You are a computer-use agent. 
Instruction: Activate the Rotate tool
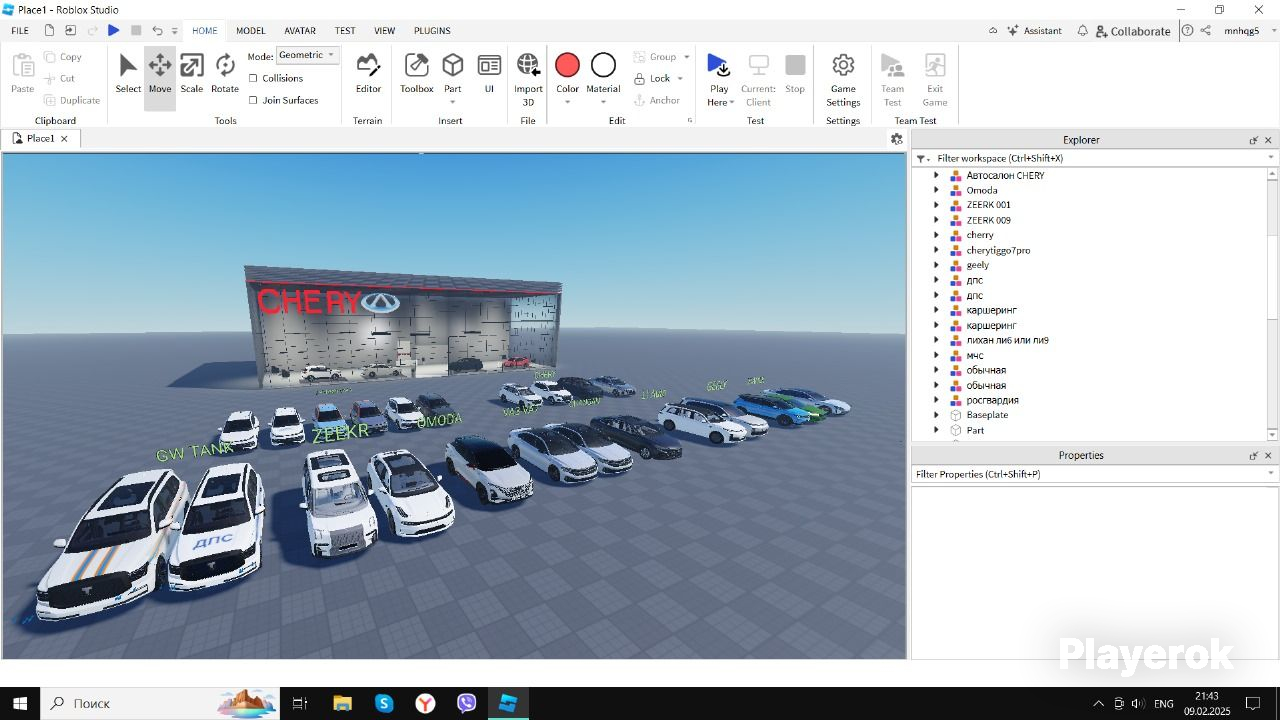(x=225, y=75)
